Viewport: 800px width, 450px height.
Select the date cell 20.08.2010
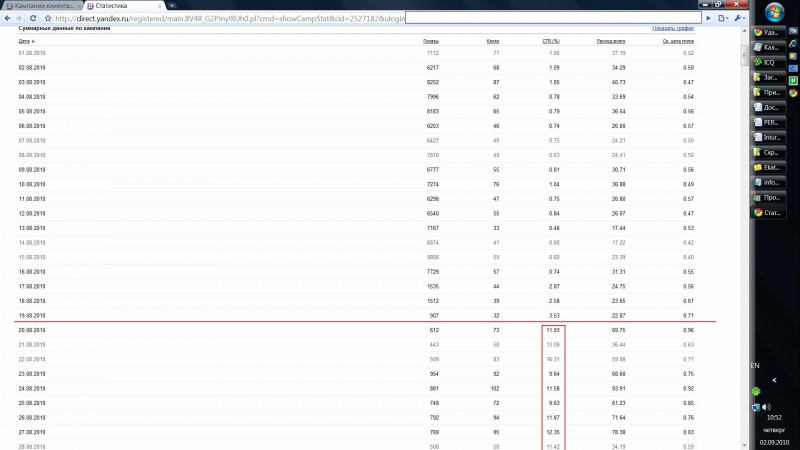pyautogui.click(x=32, y=331)
